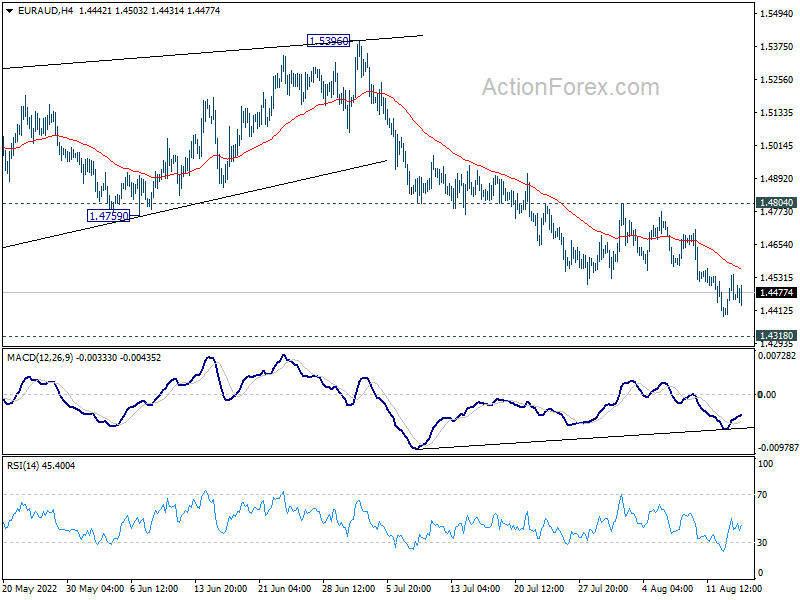
Task: Select the upper channel trendline
Action: (x=213, y=52)
